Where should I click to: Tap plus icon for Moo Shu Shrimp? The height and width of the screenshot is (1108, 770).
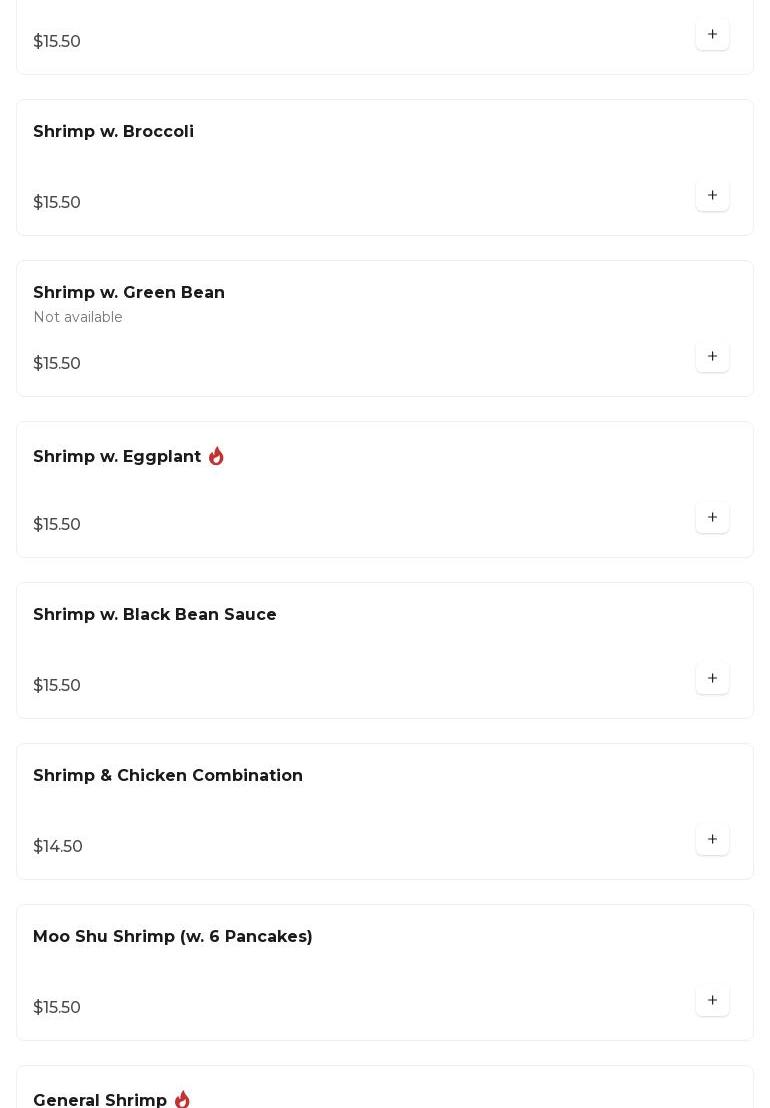(712, 1001)
